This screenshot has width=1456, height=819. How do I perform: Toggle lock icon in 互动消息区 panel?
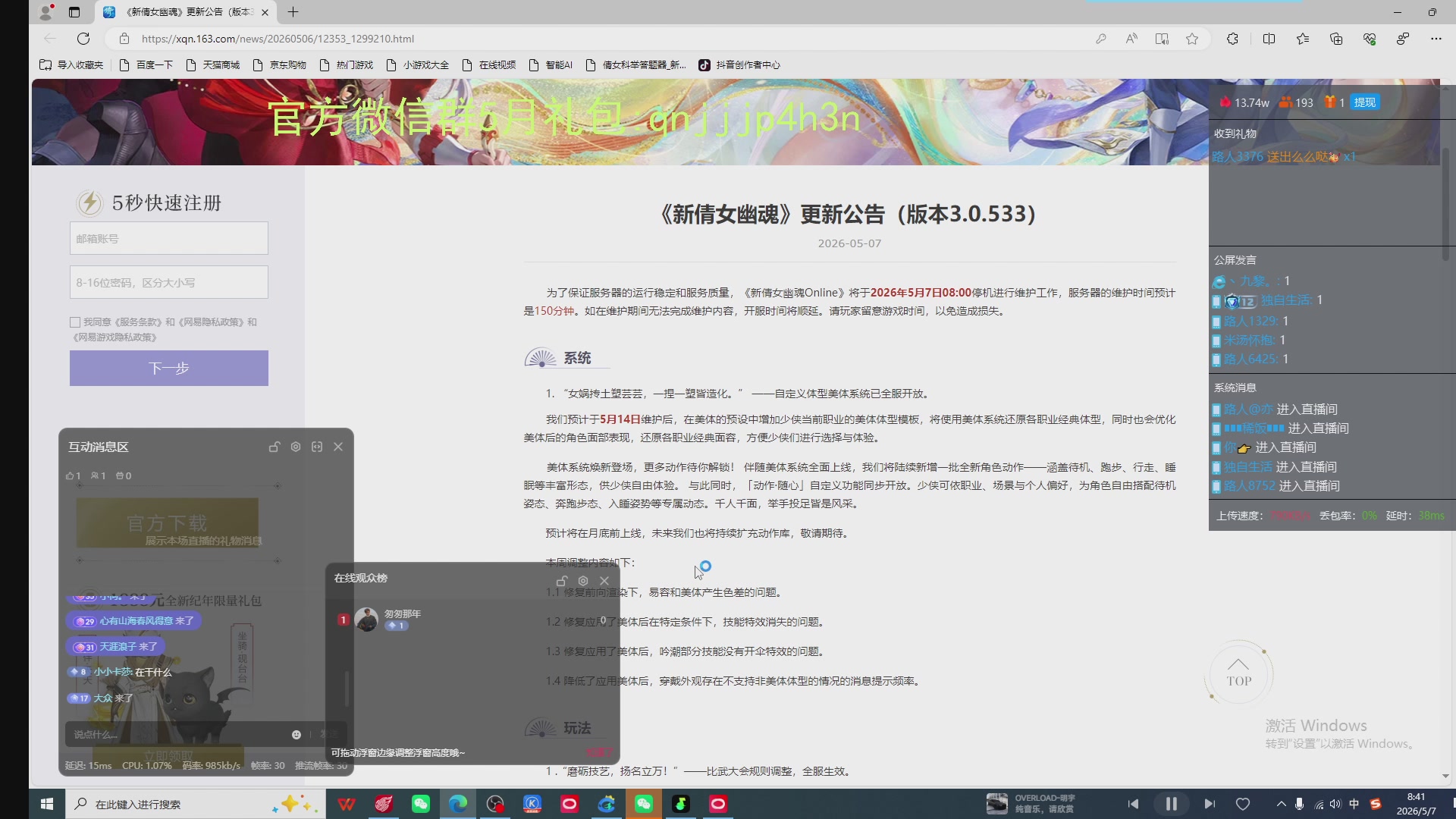click(275, 447)
